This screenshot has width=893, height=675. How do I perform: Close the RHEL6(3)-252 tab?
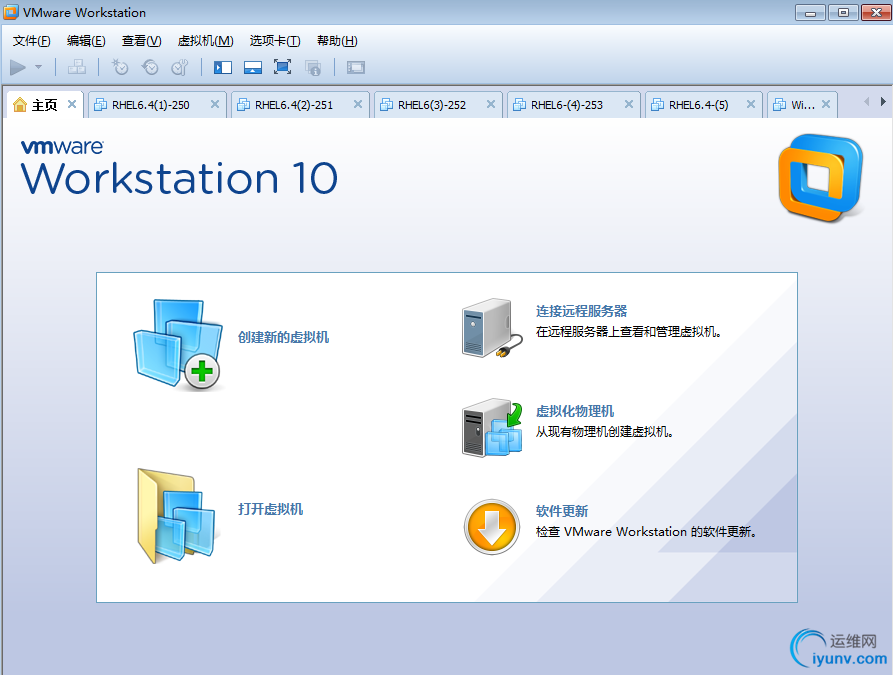[491, 104]
